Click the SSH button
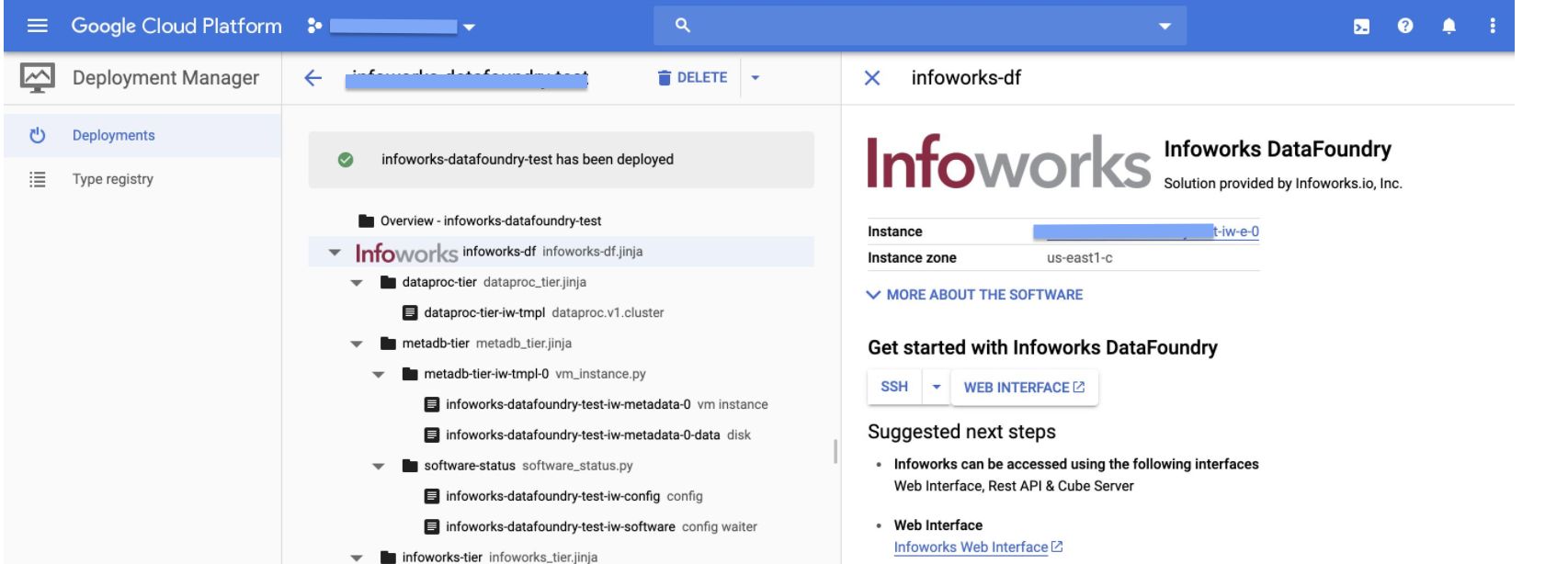1568x564 pixels. coord(894,387)
